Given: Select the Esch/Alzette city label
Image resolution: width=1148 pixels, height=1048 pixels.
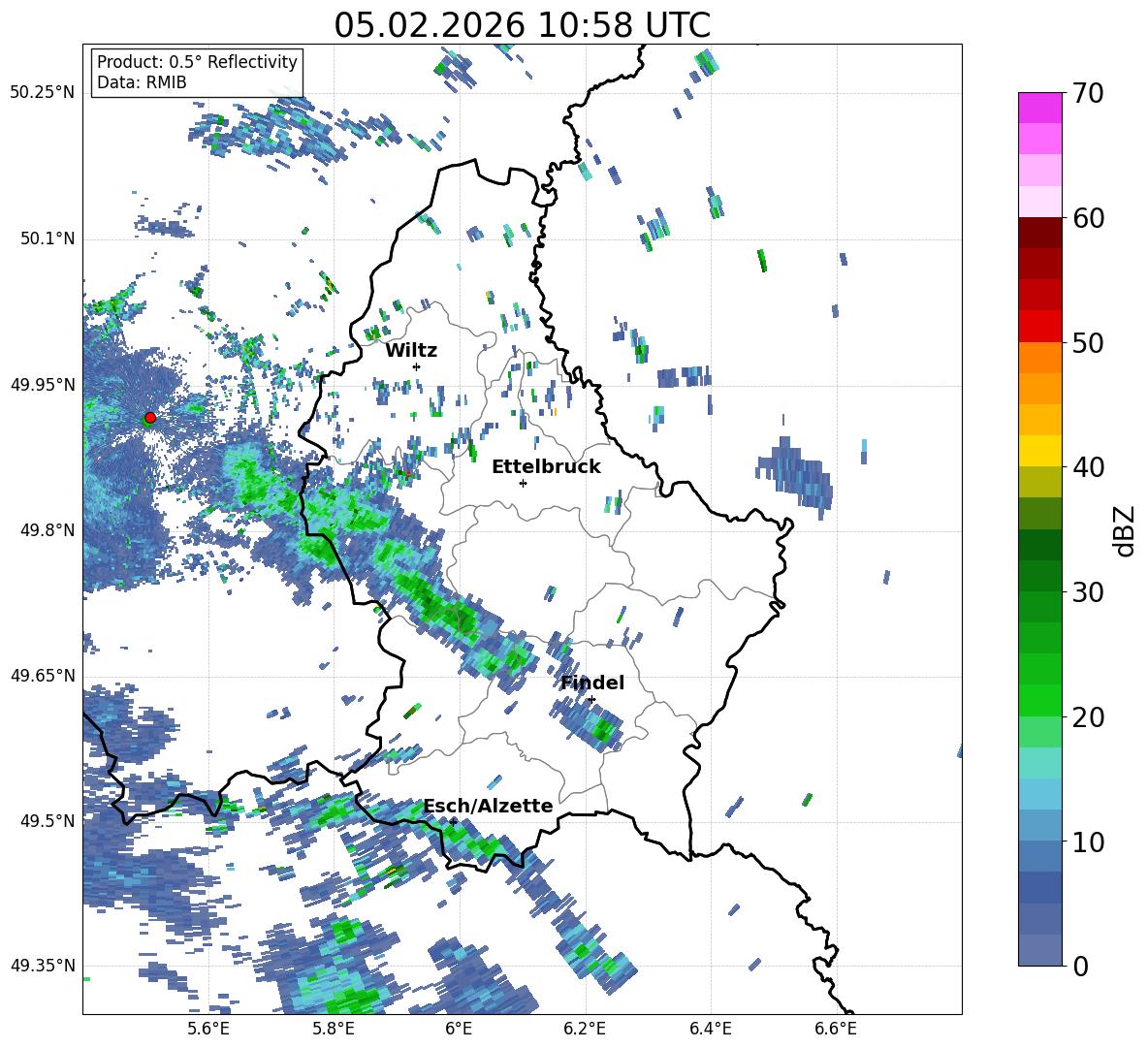Looking at the screenshot, I should [x=488, y=807].
